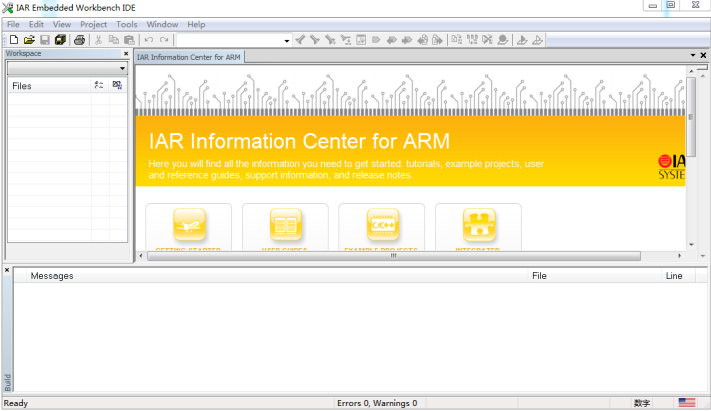Open the toolbar quick search dropdown
The width and height of the screenshot is (711, 411).
[x=287, y=40]
